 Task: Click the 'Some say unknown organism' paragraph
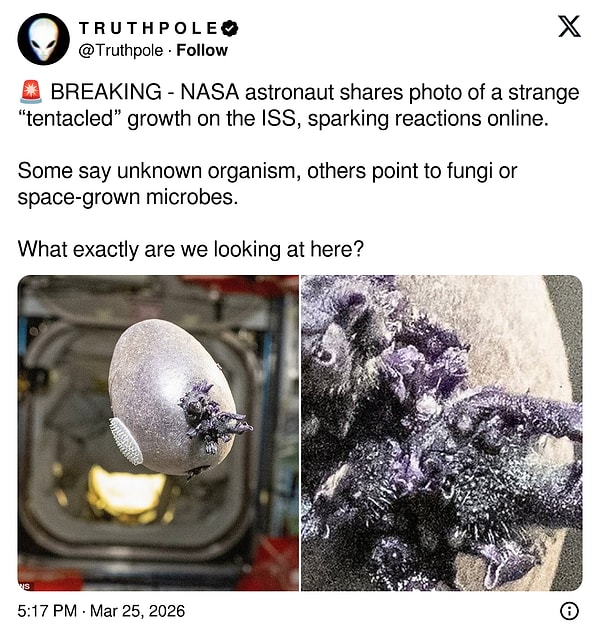[x=267, y=184]
